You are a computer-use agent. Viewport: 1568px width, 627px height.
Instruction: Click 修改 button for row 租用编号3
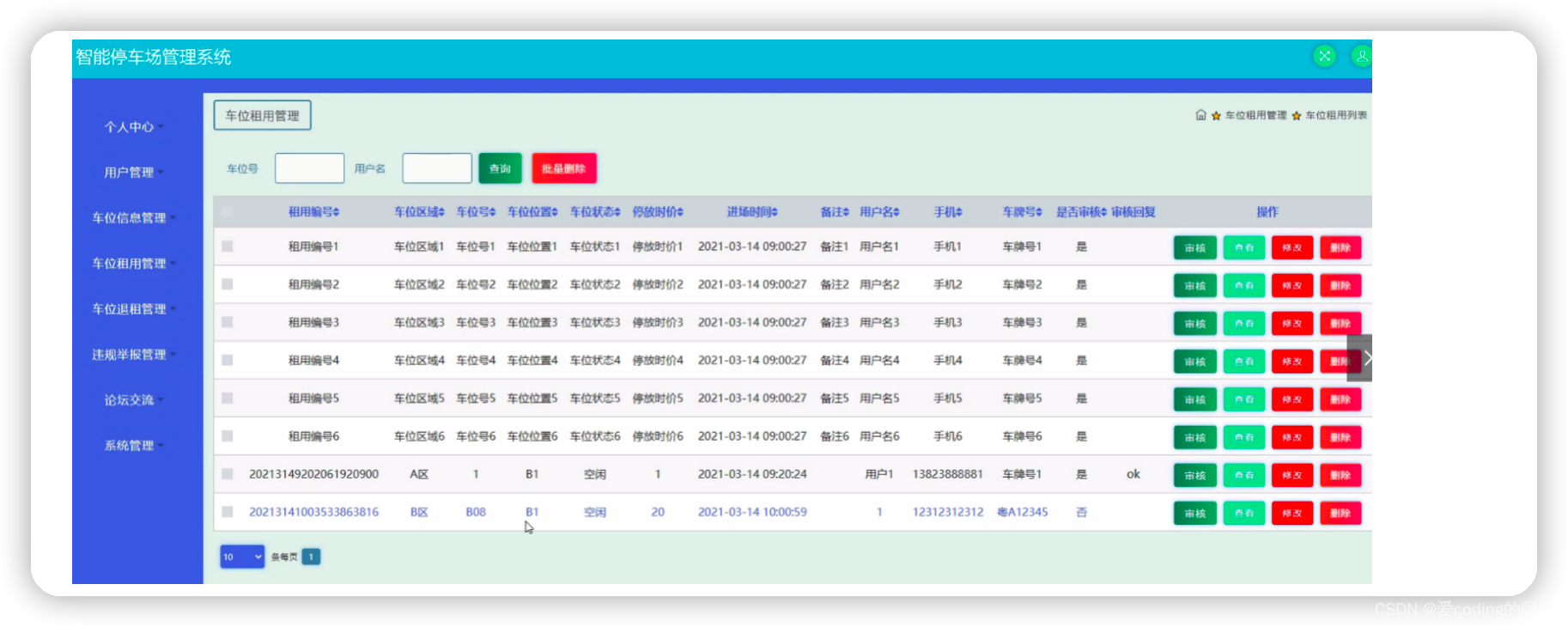coord(1292,324)
